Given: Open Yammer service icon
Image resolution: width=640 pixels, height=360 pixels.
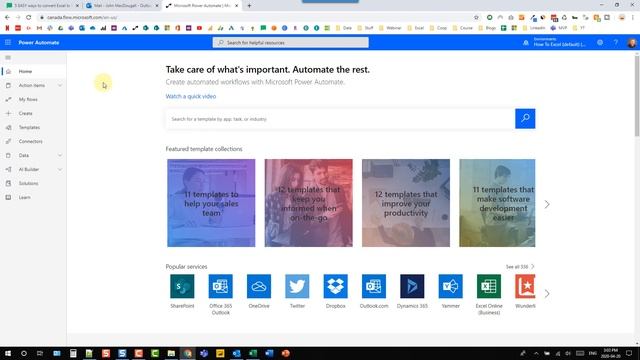Looking at the screenshot, I should tap(450, 286).
